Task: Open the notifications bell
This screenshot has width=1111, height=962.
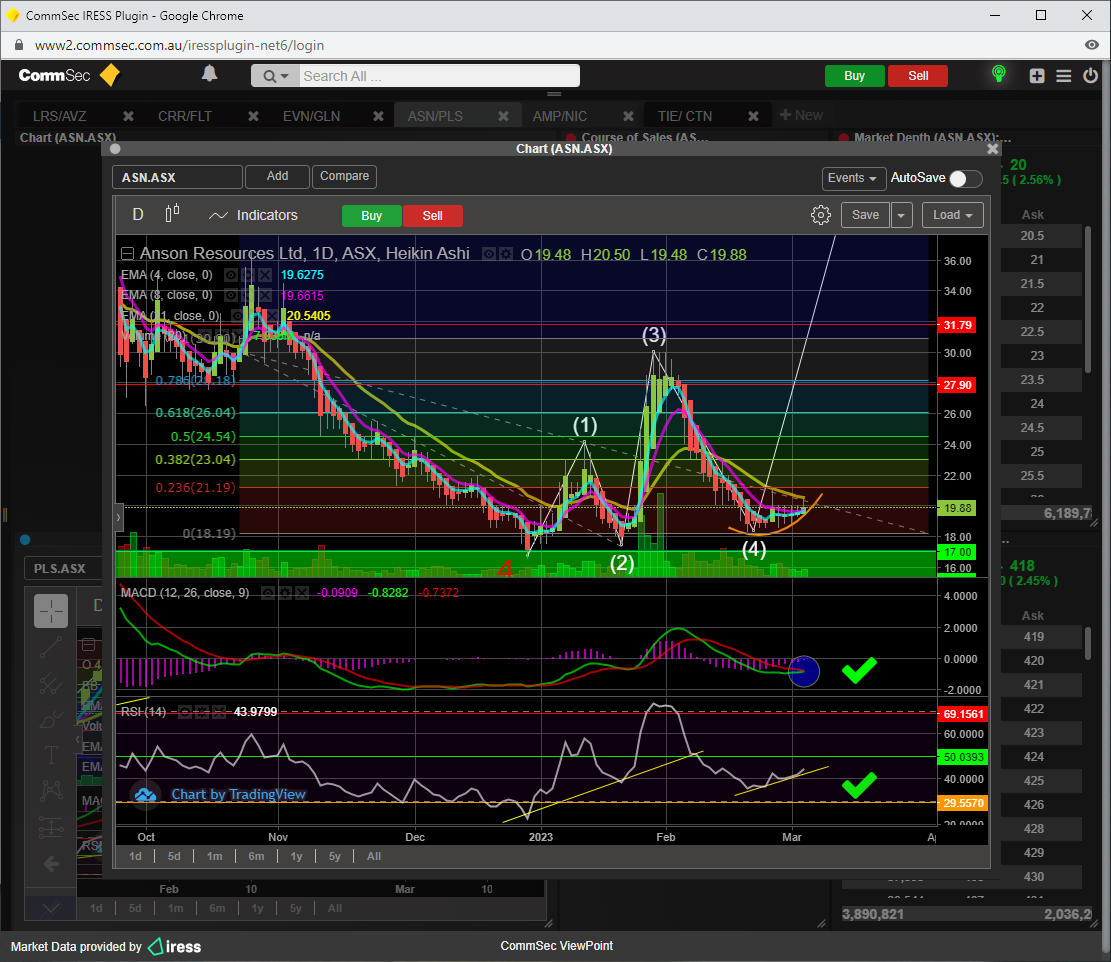Action: click(x=210, y=74)
